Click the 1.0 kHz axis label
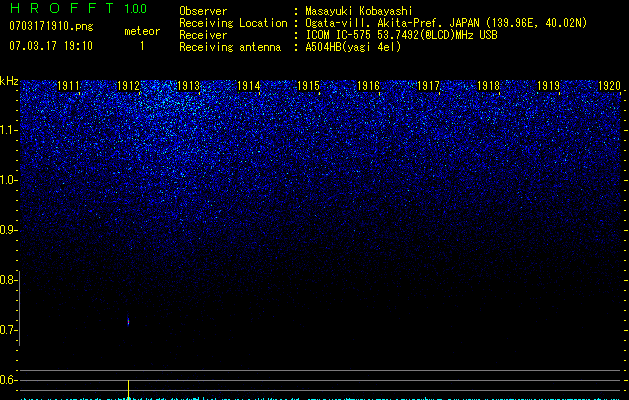Image resolution: width=629 pixels, height=400 pixels. [9, 180]
